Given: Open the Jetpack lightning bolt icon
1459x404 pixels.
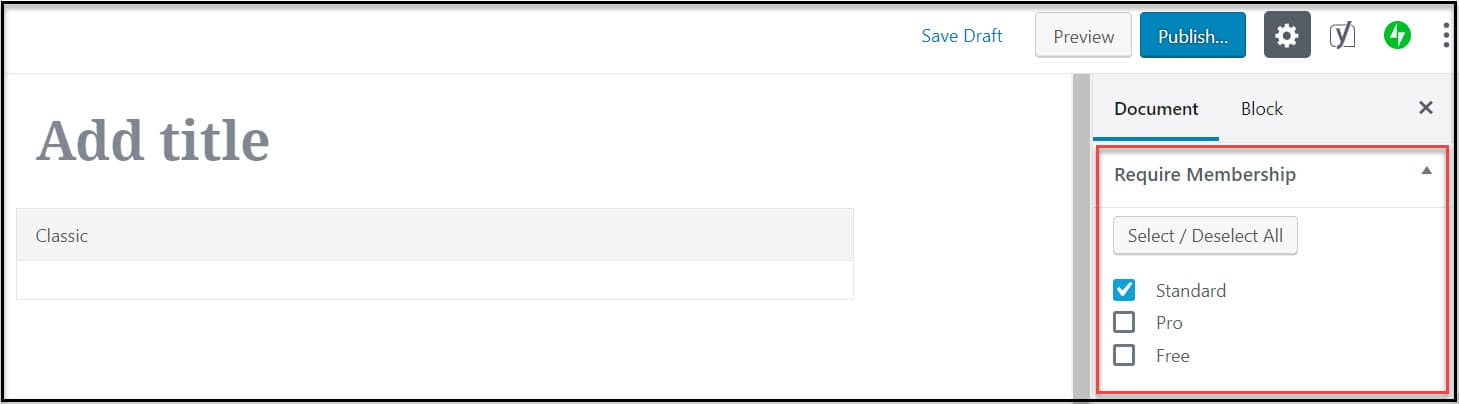Looking at the screenshot, I should coord(1397,36).
